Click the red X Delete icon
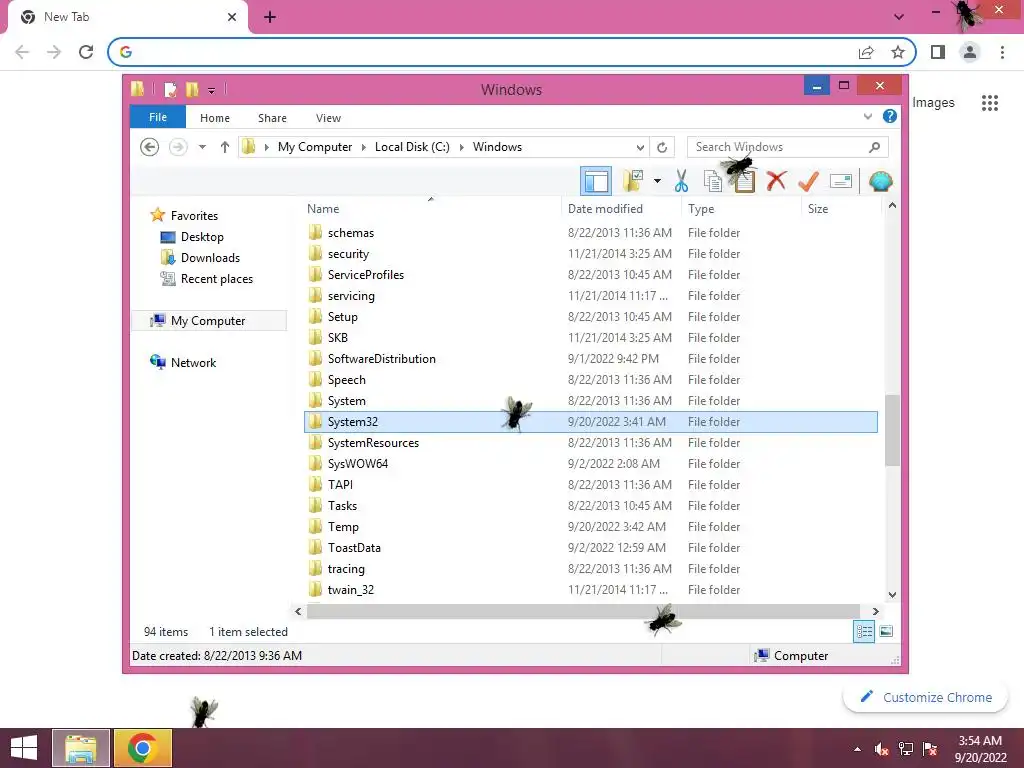The width and height of the screenshot is (1024, 768). (776, 181)
